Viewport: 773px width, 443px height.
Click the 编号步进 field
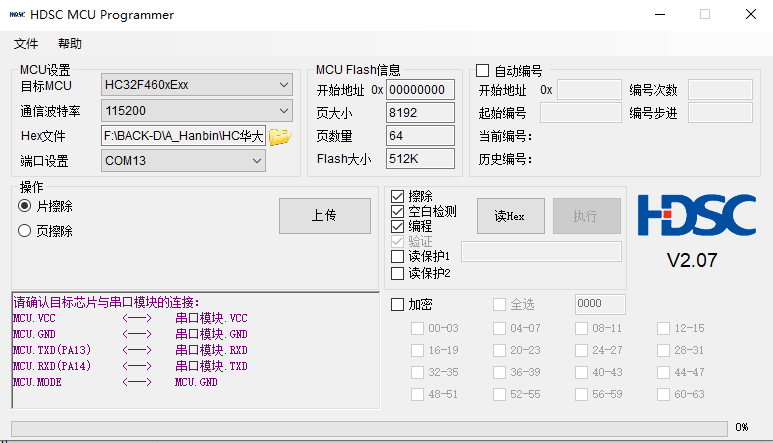click(720, 113)
